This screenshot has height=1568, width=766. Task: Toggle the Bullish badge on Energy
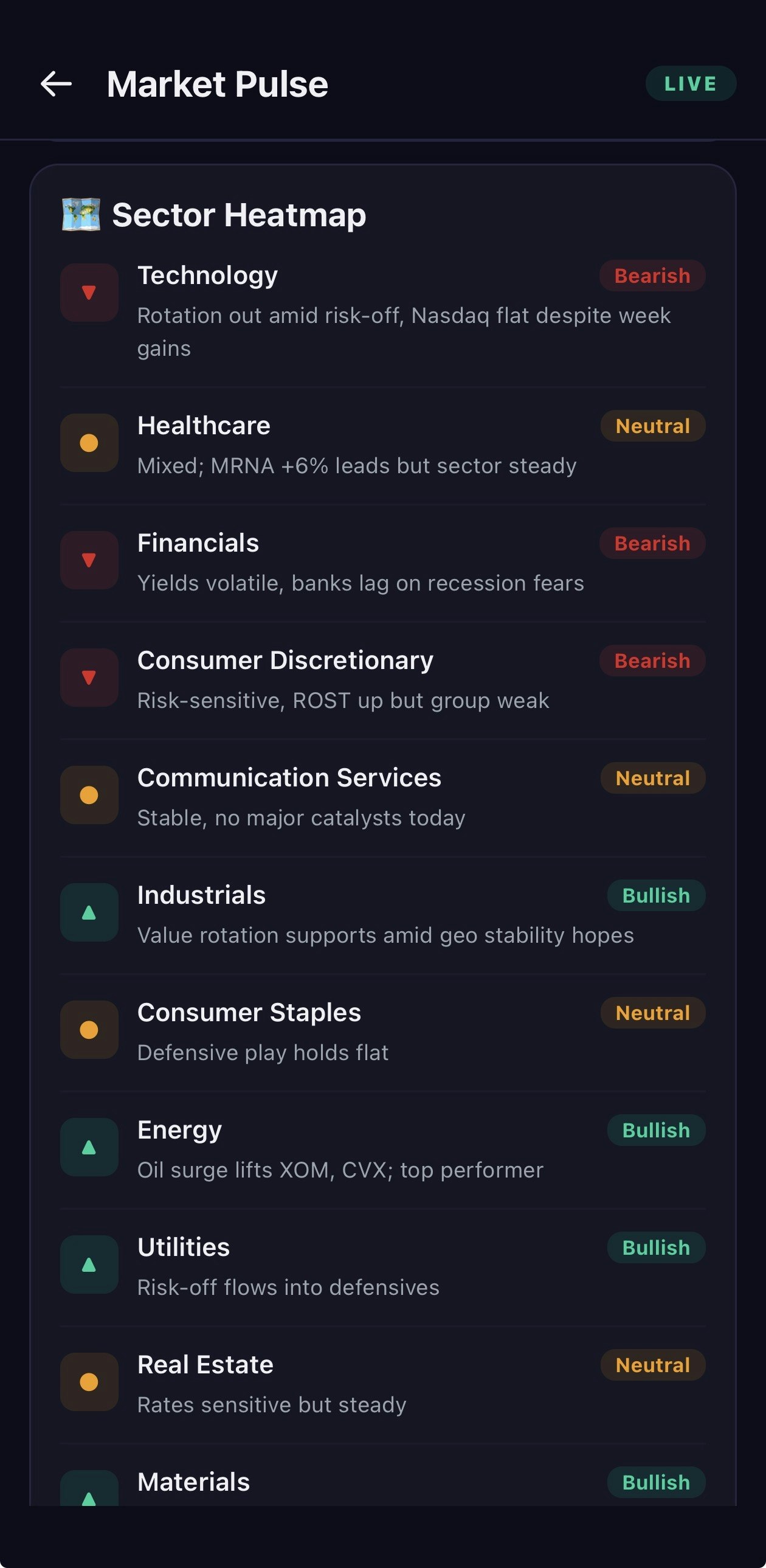click(655, 1130)
